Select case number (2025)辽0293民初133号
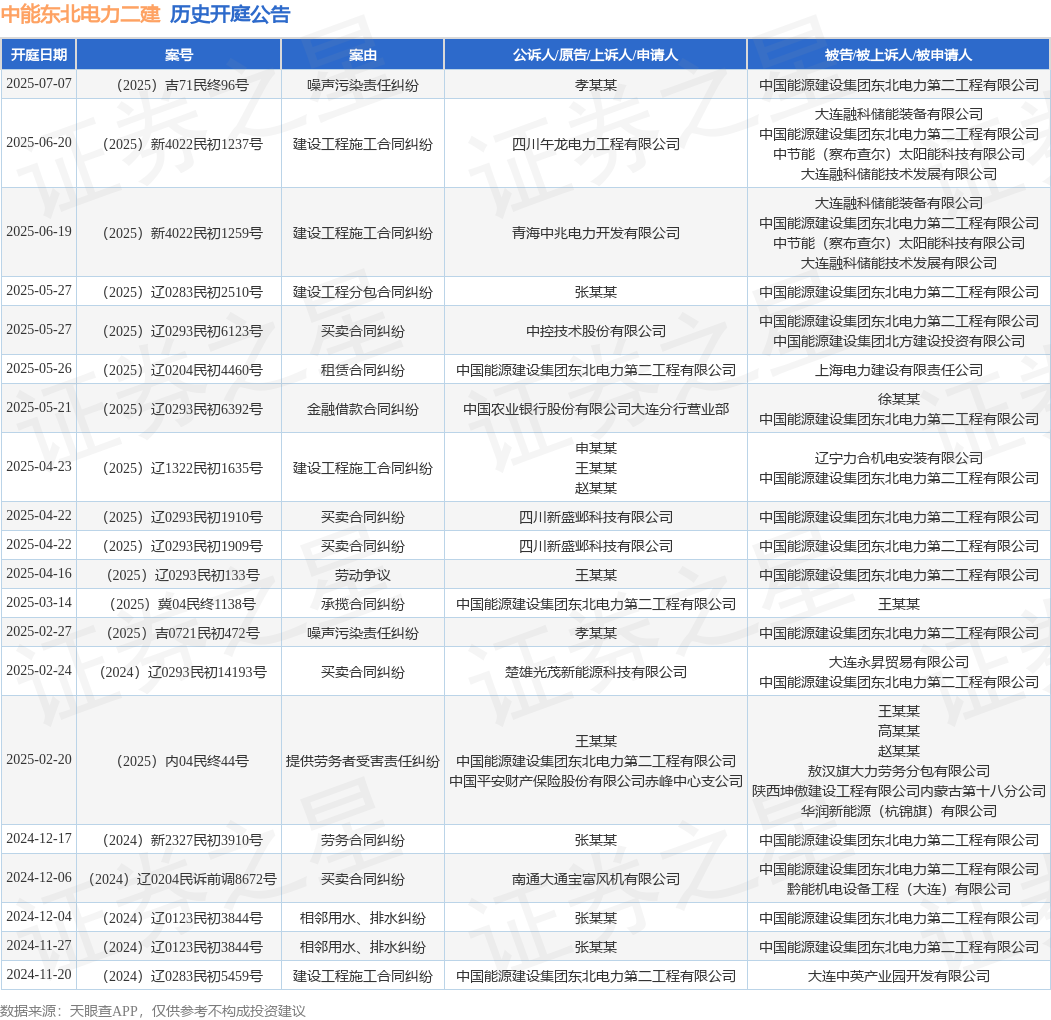1051x1020 pixels. coord(179,575)
